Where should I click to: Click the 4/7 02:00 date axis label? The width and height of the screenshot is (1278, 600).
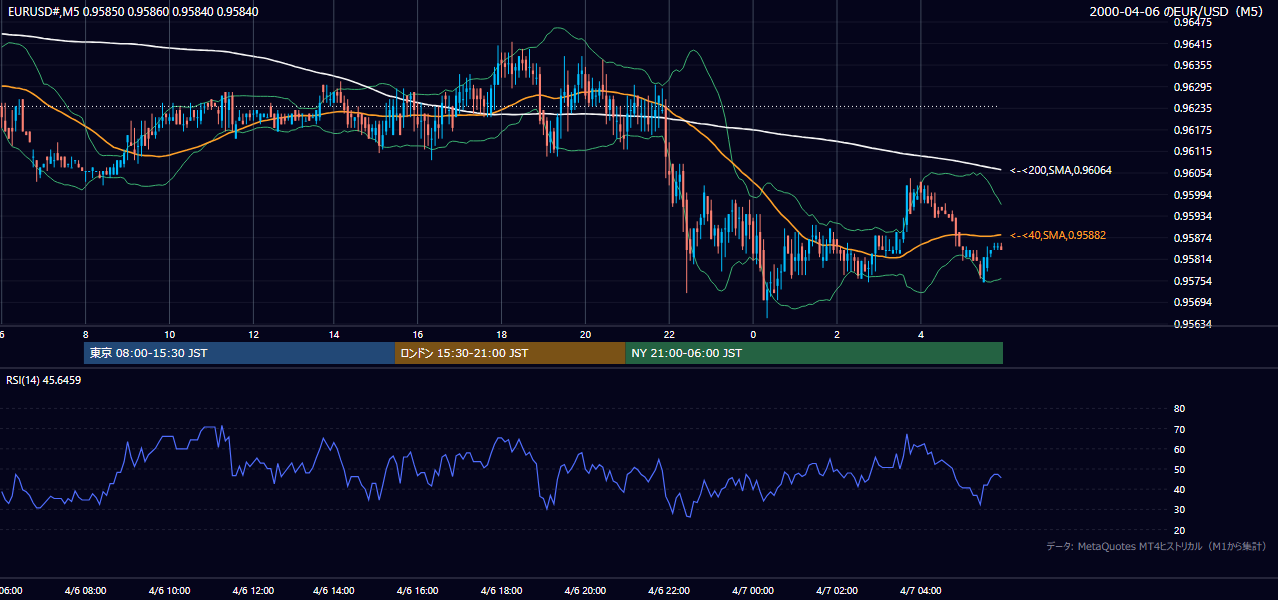click(x=837, y=590)
